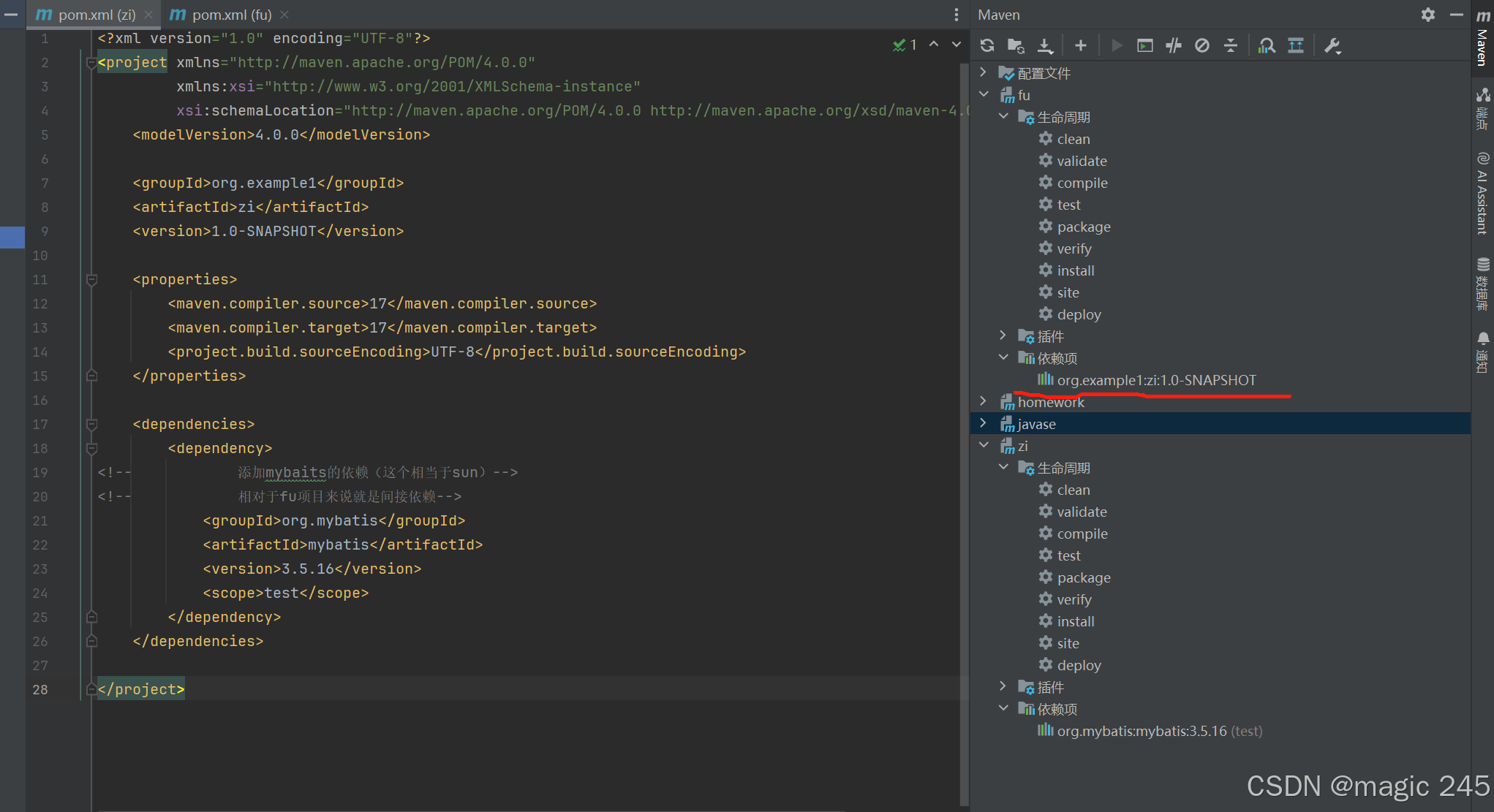
Task: Collapse the fu project node
Action: coord(984,94)
